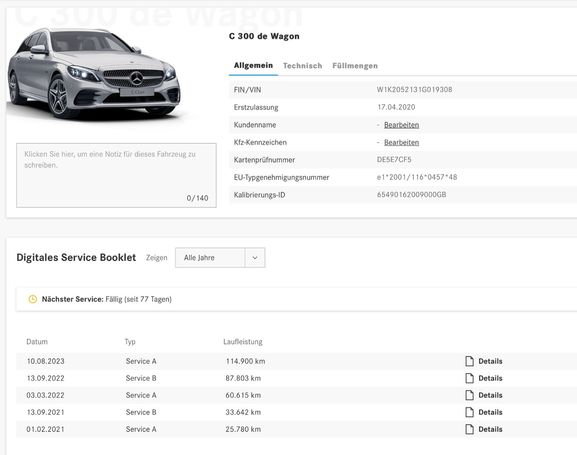The image size is (577, 455).
Task: Click the C 300 de Wagon car image
Action: (x=94, y=73)
